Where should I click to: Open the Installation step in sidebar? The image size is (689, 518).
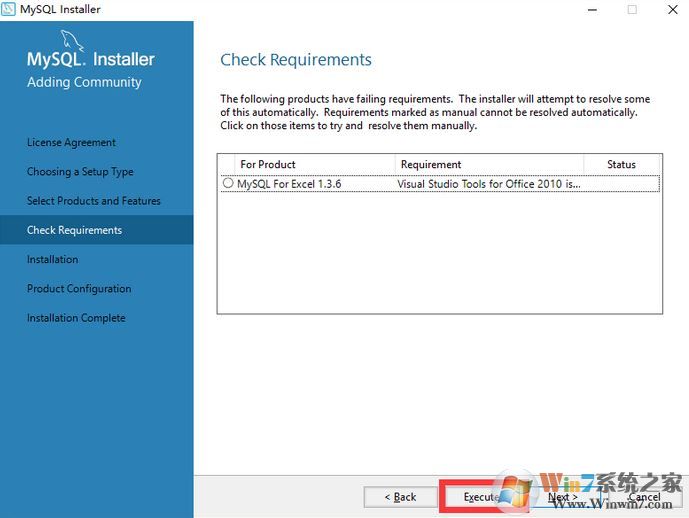53,259
